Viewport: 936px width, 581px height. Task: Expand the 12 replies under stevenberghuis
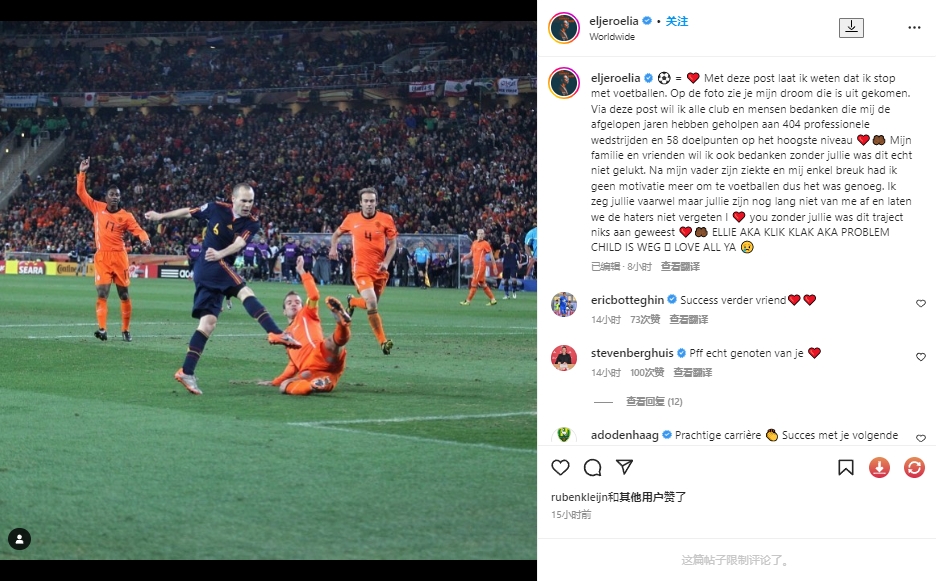point(654,401)
